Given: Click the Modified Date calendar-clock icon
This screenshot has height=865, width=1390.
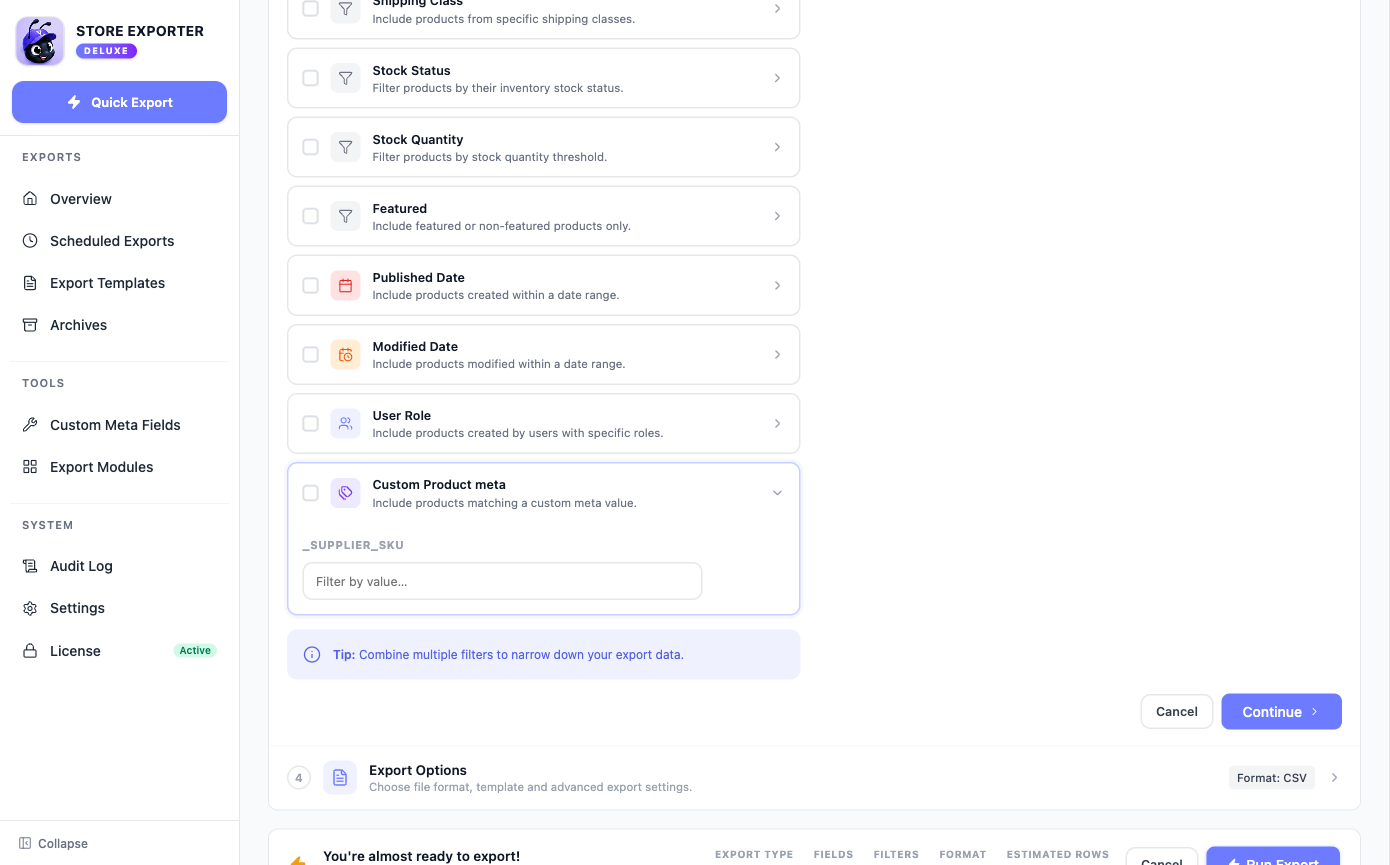Looking at the screenshot, I should point(345,354).
